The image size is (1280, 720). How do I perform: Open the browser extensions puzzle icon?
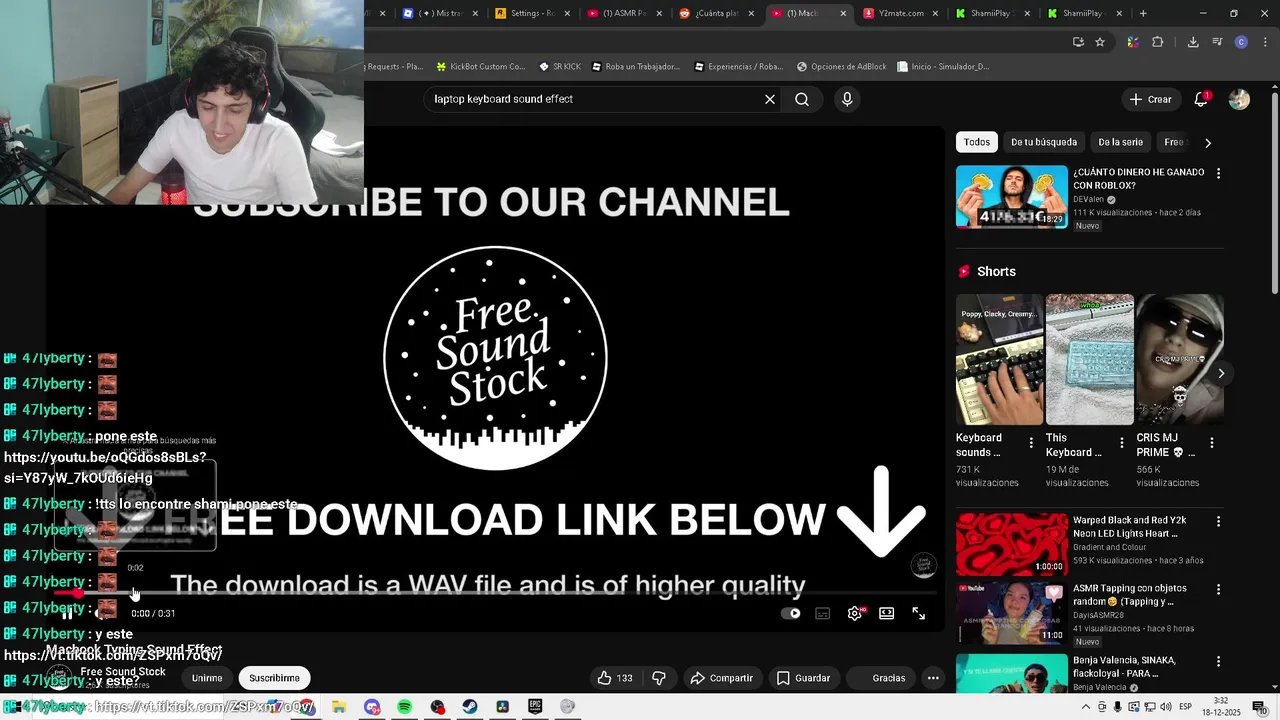[1158, 42]
